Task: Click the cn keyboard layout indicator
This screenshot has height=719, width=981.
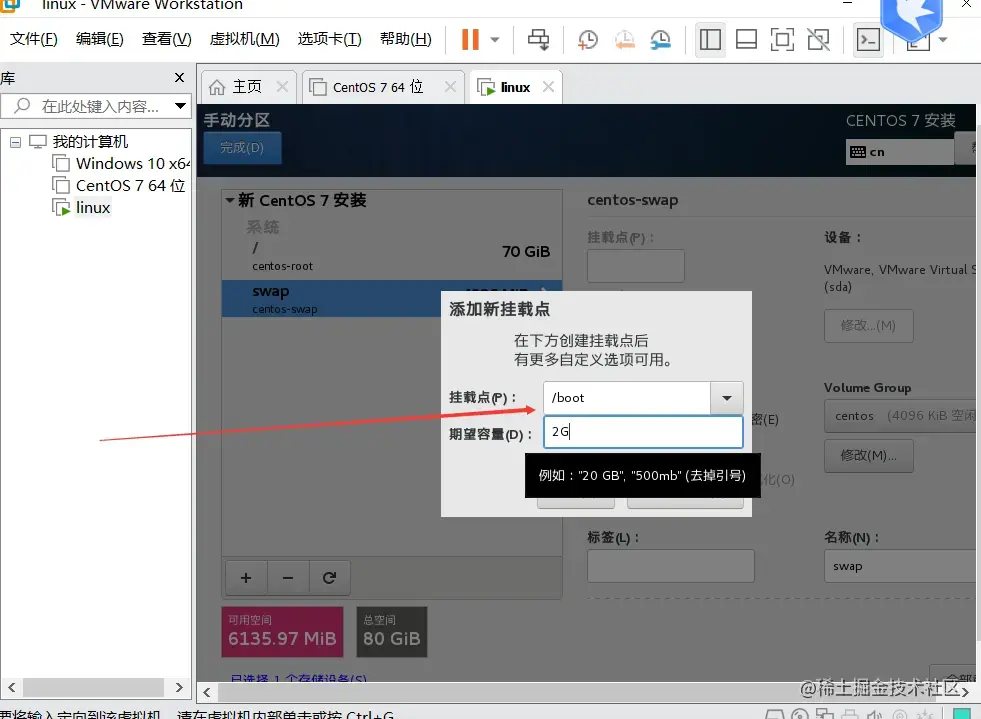Action: 900,152
